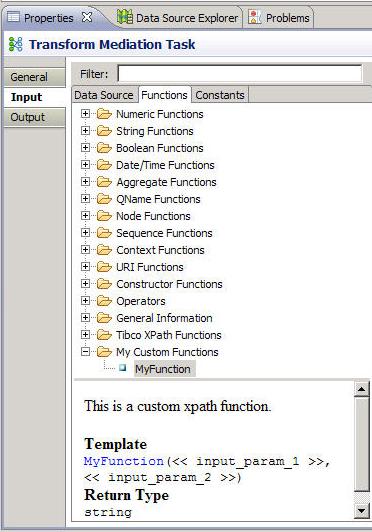The width and height of the screenshot is (372, 532).
Task: Click the description scrollbar up arrow
Action: coord(361,389)
